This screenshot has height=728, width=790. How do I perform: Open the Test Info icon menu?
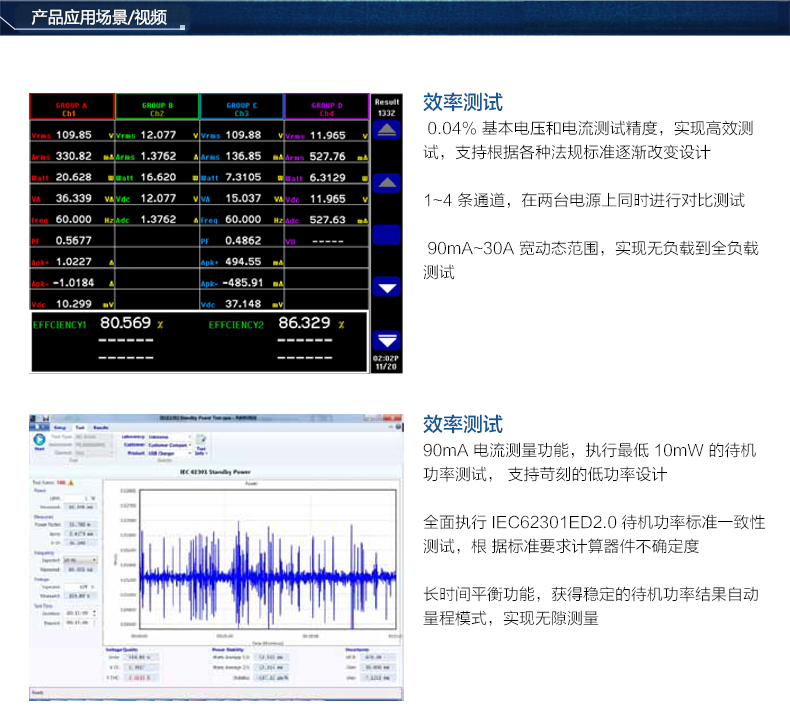coord(201,444)
